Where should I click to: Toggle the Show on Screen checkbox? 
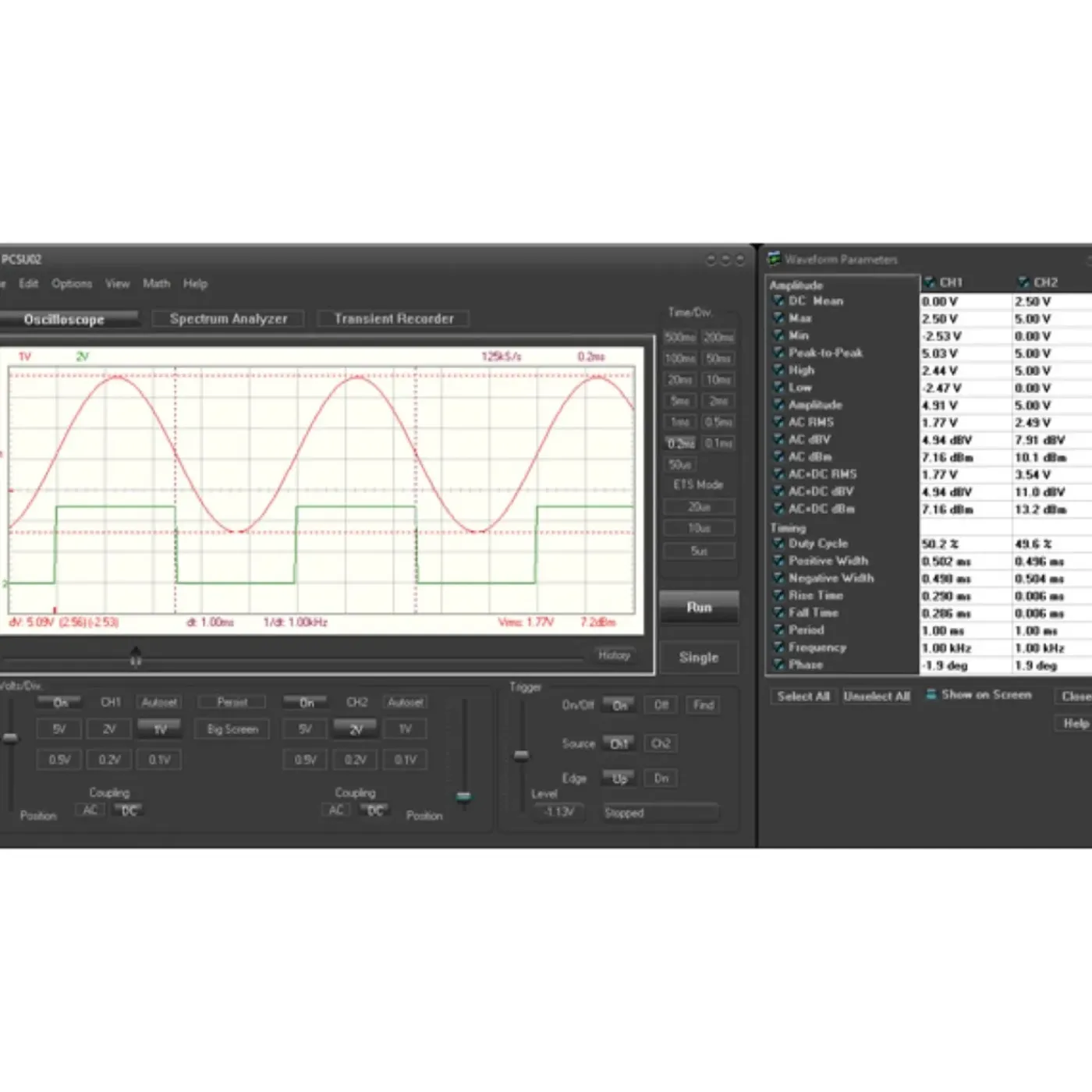[x=931, y=694]
